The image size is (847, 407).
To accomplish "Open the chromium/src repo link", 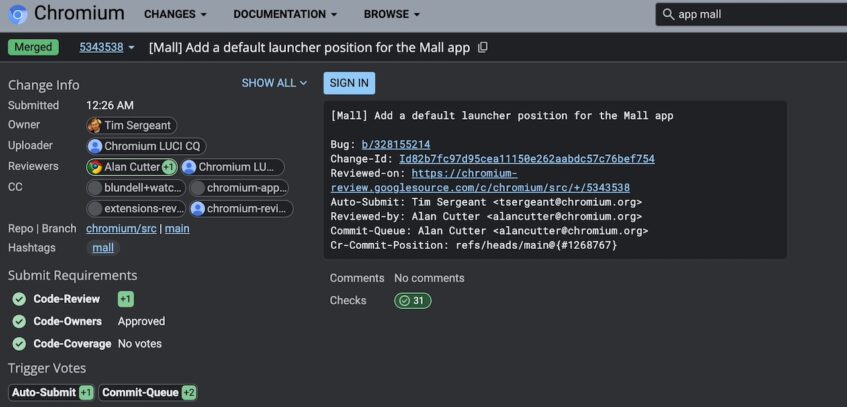I will [x=121, y=229].
